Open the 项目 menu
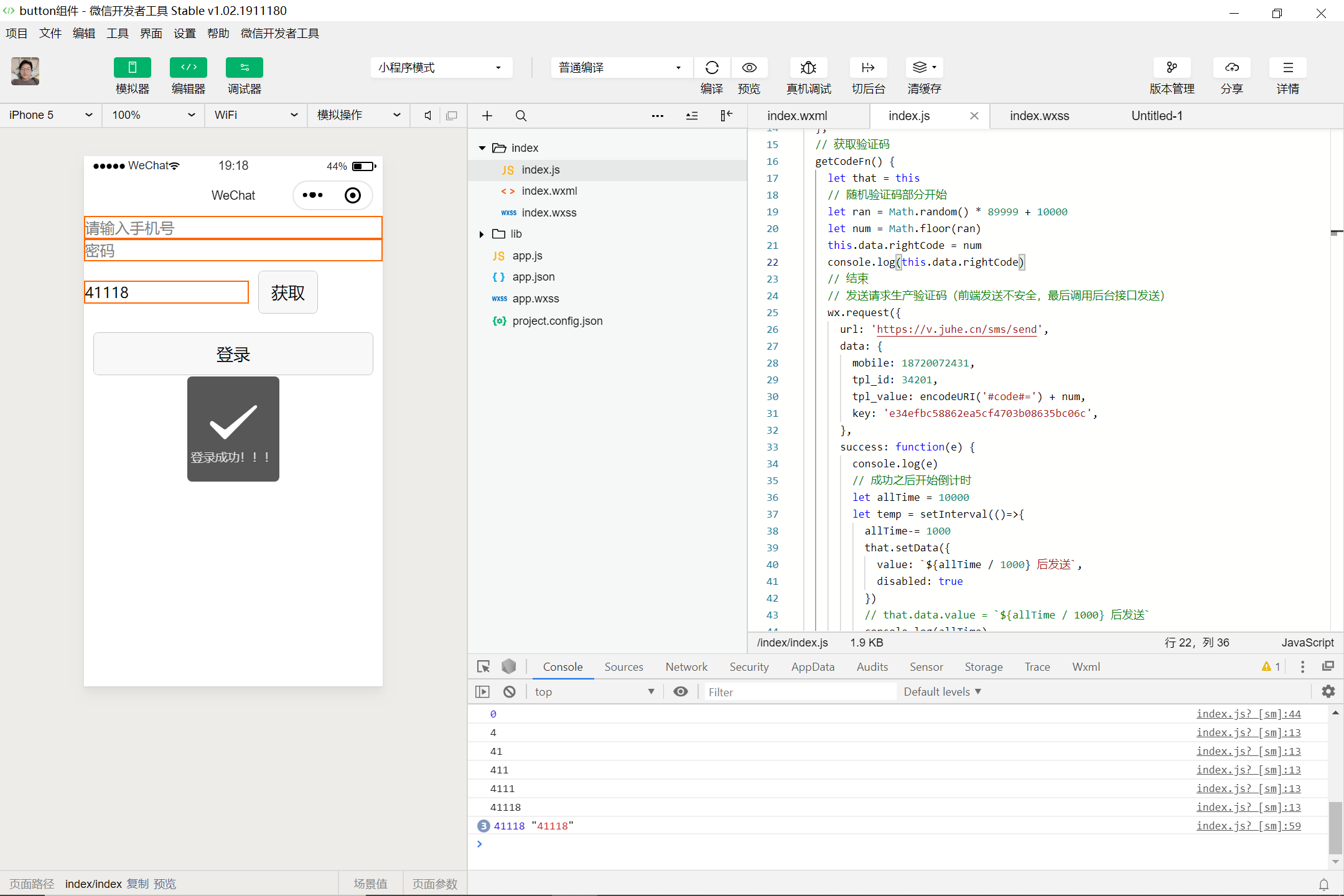Screen dimensions: 1344x896 17,33
